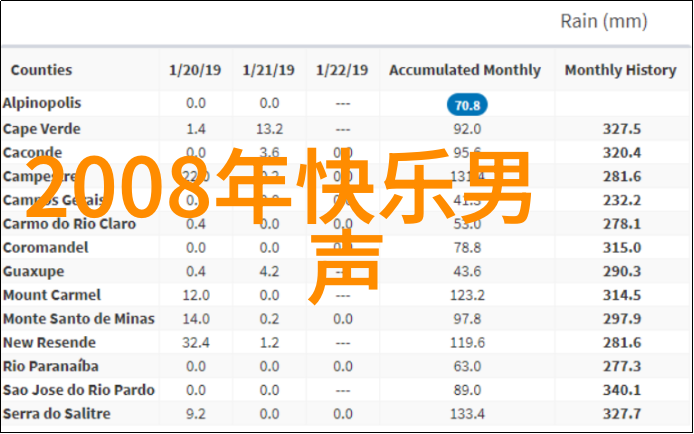694x434 pixels.
Task: Click the 327.5 monthly history value
Action: (x=621, y=129)
